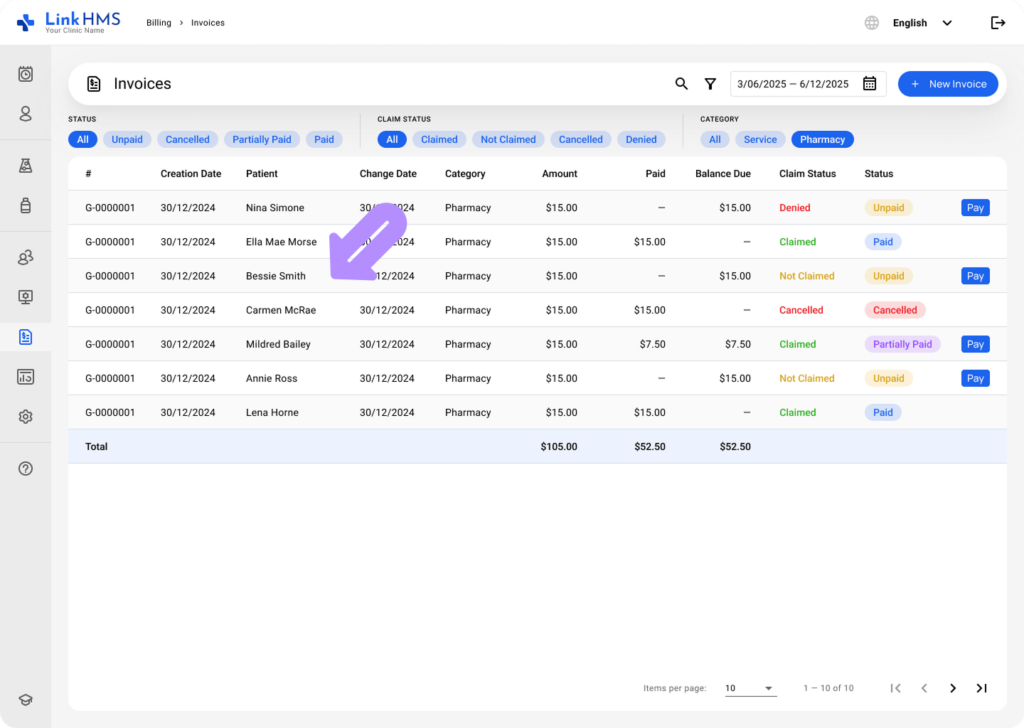Open the laboratory flask sidebar icon
The height and width of the screenshot is (728, 1024).
tap(25, 166)
